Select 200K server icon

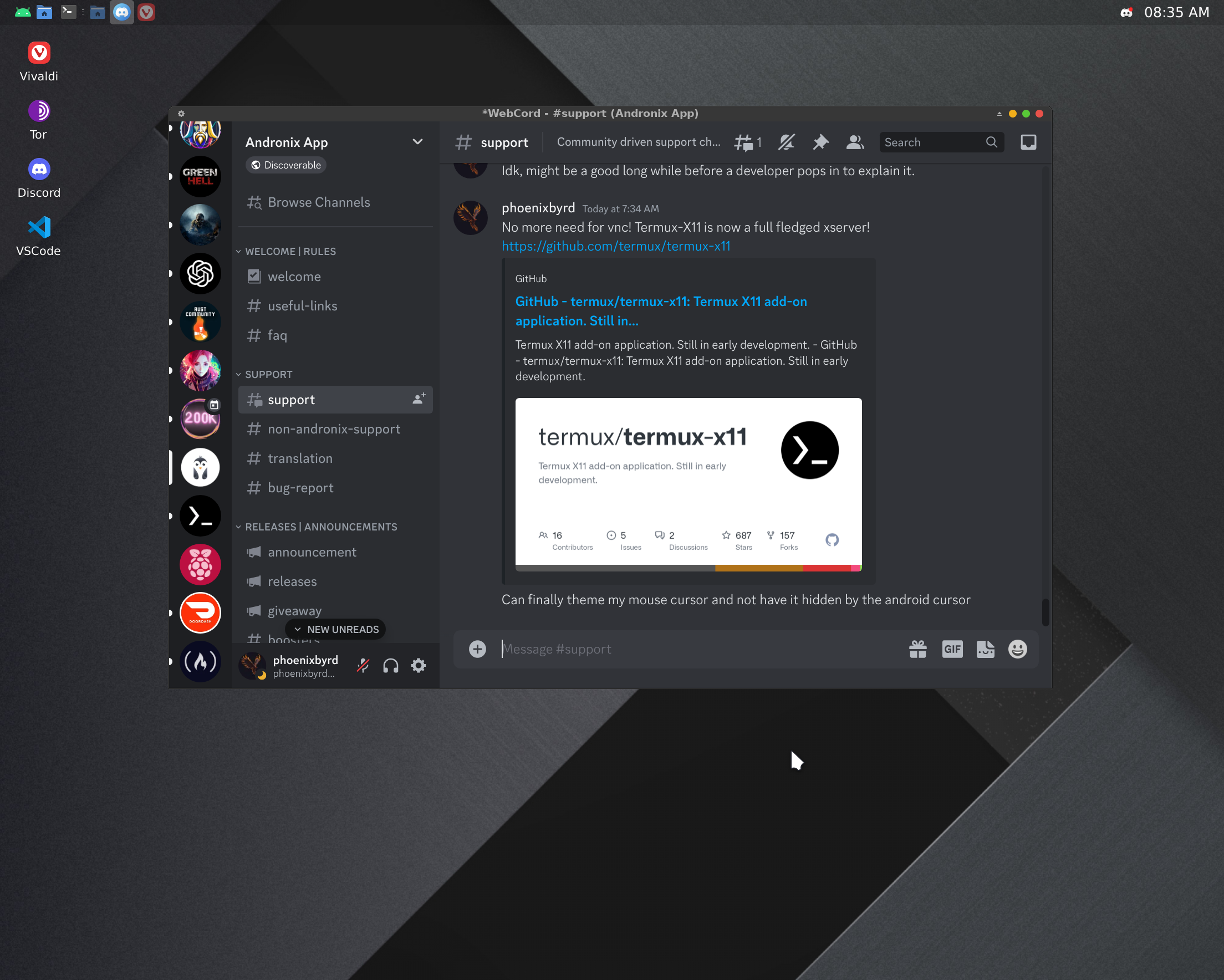[x=200, y=419]
